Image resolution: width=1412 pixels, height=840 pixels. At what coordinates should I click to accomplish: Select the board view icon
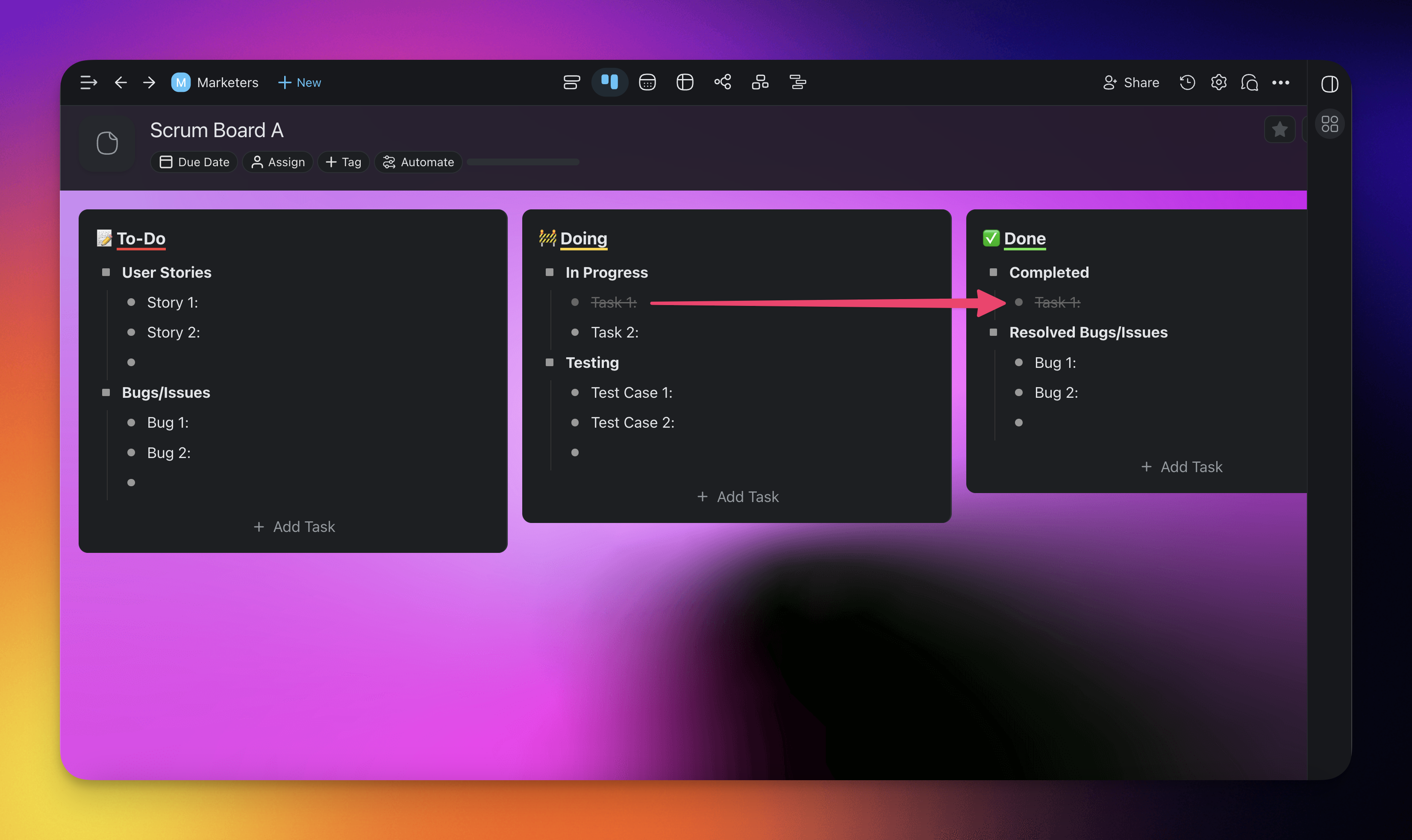(x=609, y=82)
